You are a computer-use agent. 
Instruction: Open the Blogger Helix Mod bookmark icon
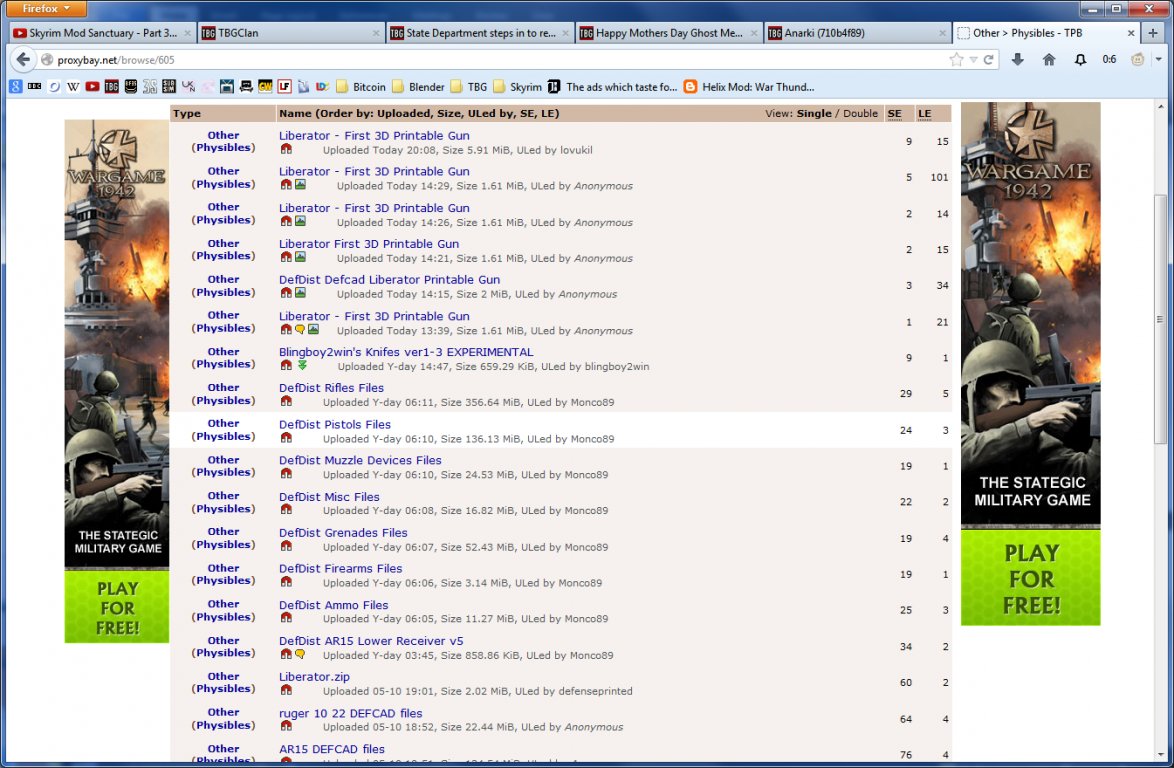click(690, 87)
